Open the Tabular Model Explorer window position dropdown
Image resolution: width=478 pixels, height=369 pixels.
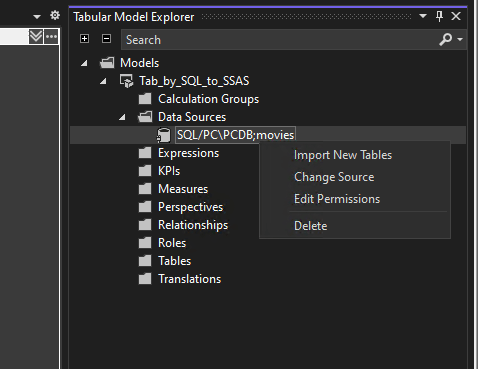tap(423, 16)
